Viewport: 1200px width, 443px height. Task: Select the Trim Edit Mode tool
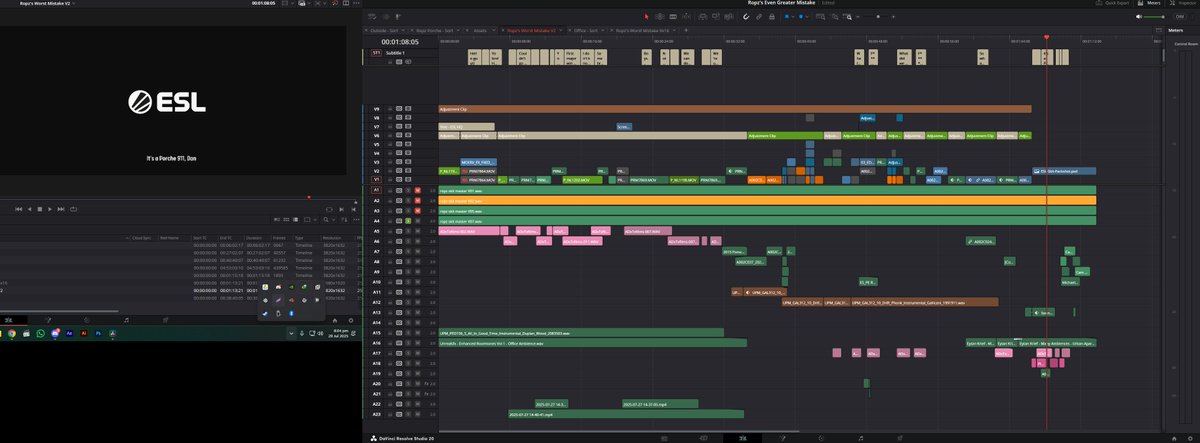click(x=660, y=16)
